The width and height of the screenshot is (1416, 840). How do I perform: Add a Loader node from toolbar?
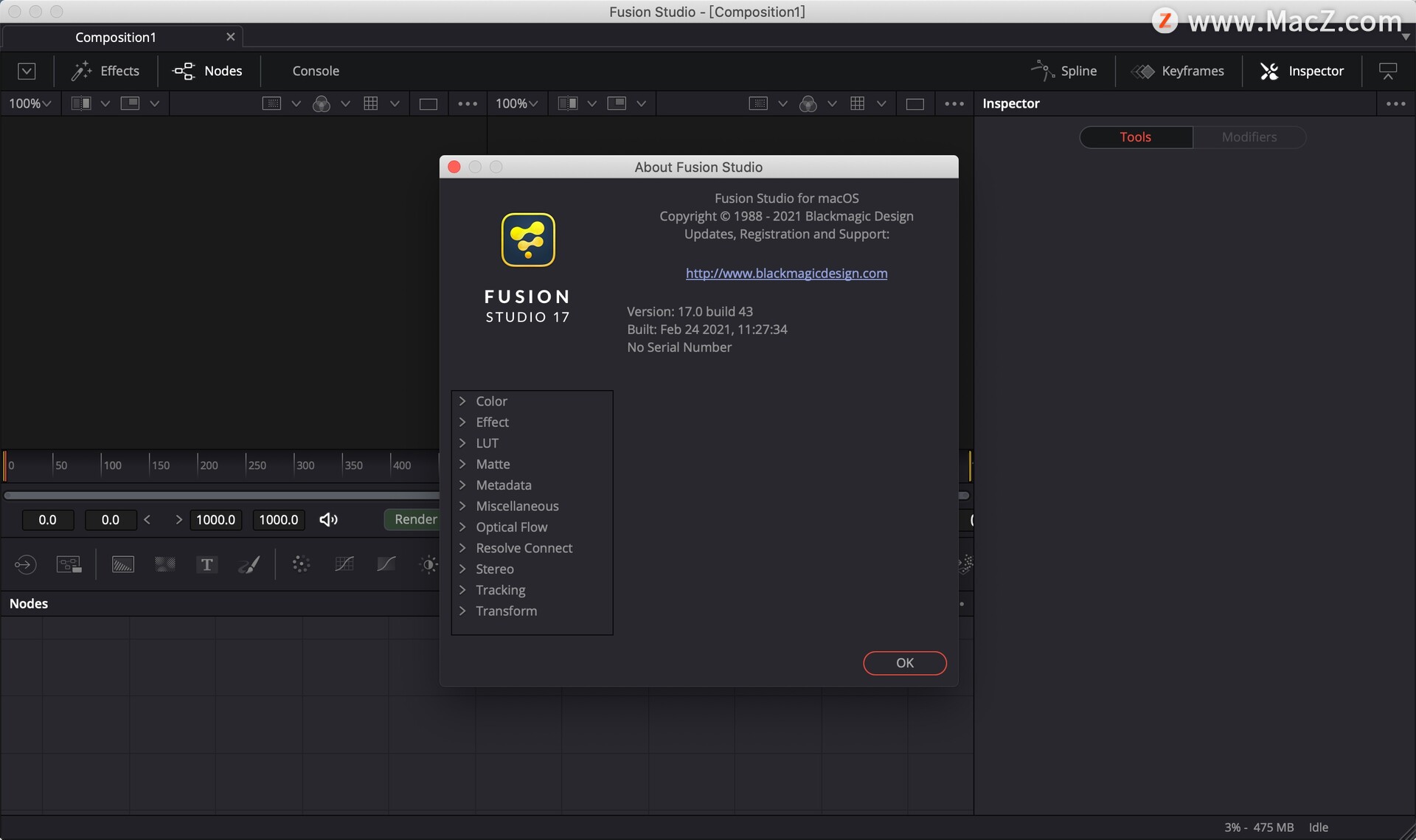click(25, 565)
